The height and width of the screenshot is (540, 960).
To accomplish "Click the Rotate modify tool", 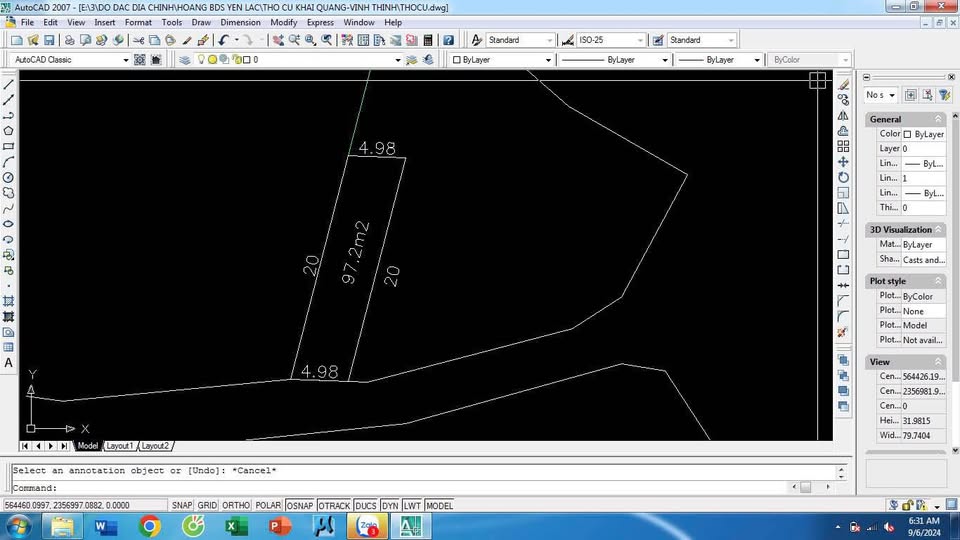I will click(x=843, y=177).
